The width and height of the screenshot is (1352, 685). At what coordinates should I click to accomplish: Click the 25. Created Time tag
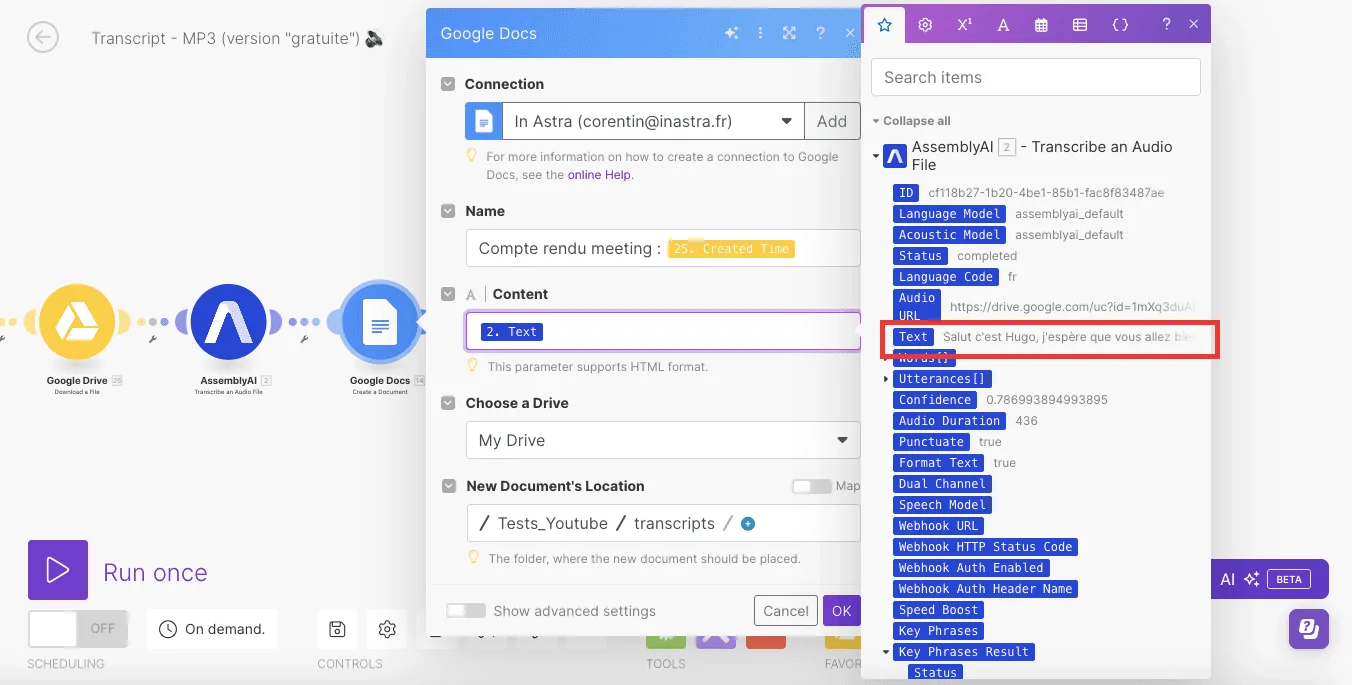pos(731,249)
